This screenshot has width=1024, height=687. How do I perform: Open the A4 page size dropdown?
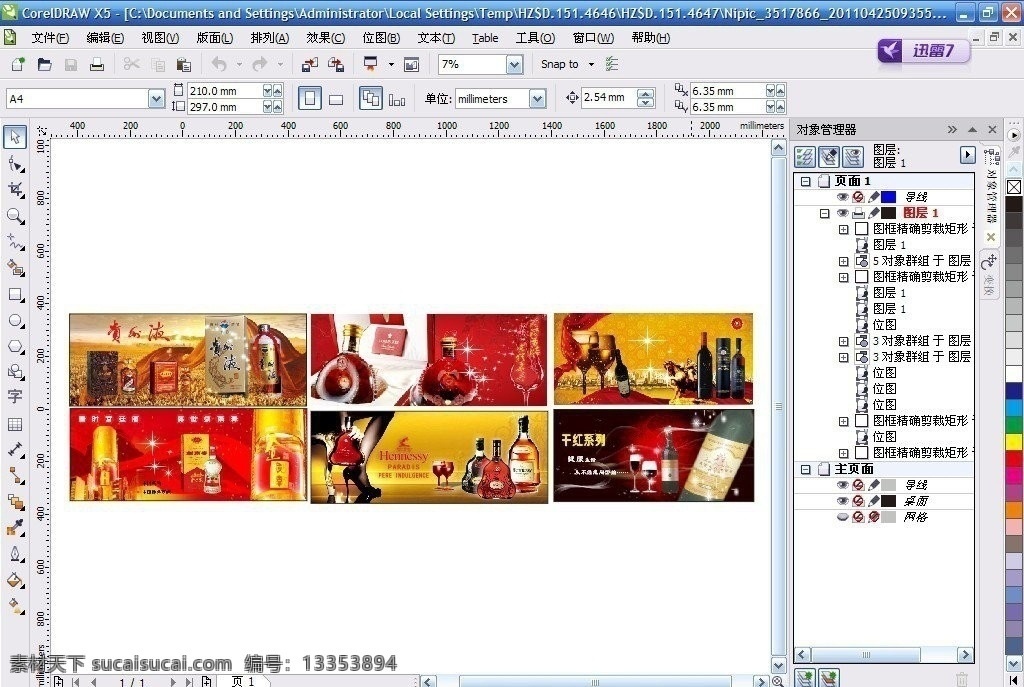(156, 99)
